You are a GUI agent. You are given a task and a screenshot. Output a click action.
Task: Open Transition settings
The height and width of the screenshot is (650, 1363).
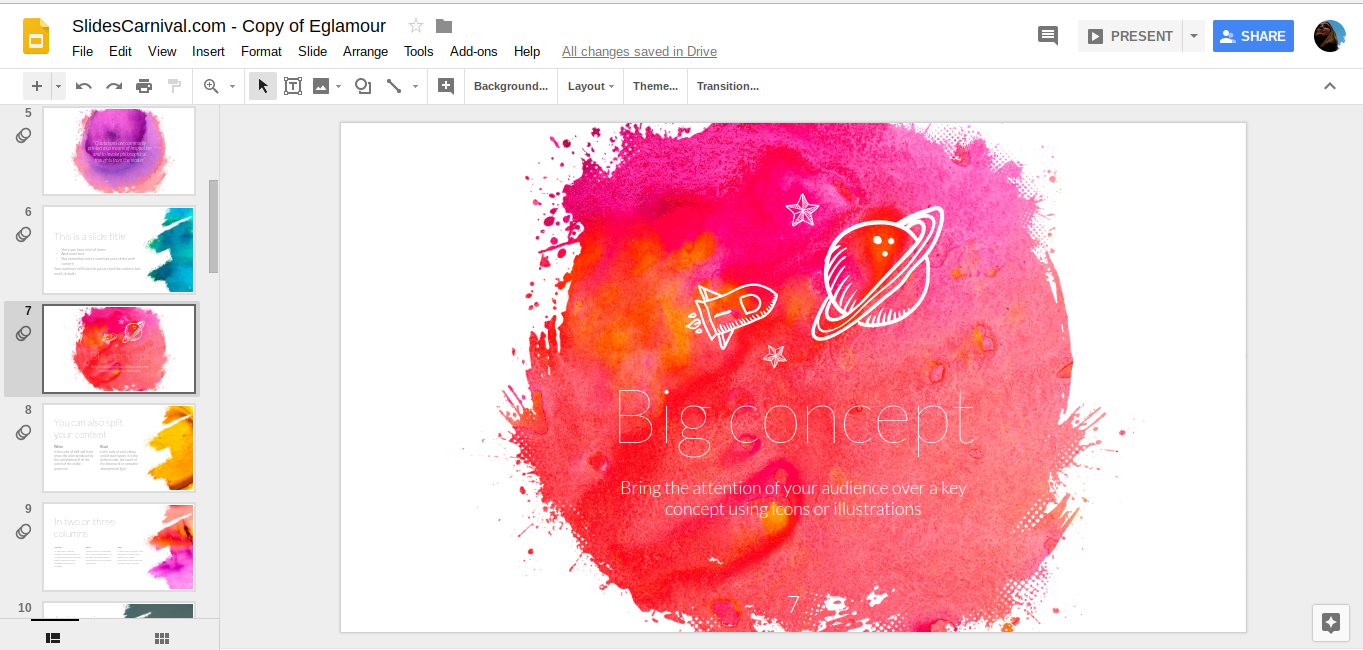(728, 86)
